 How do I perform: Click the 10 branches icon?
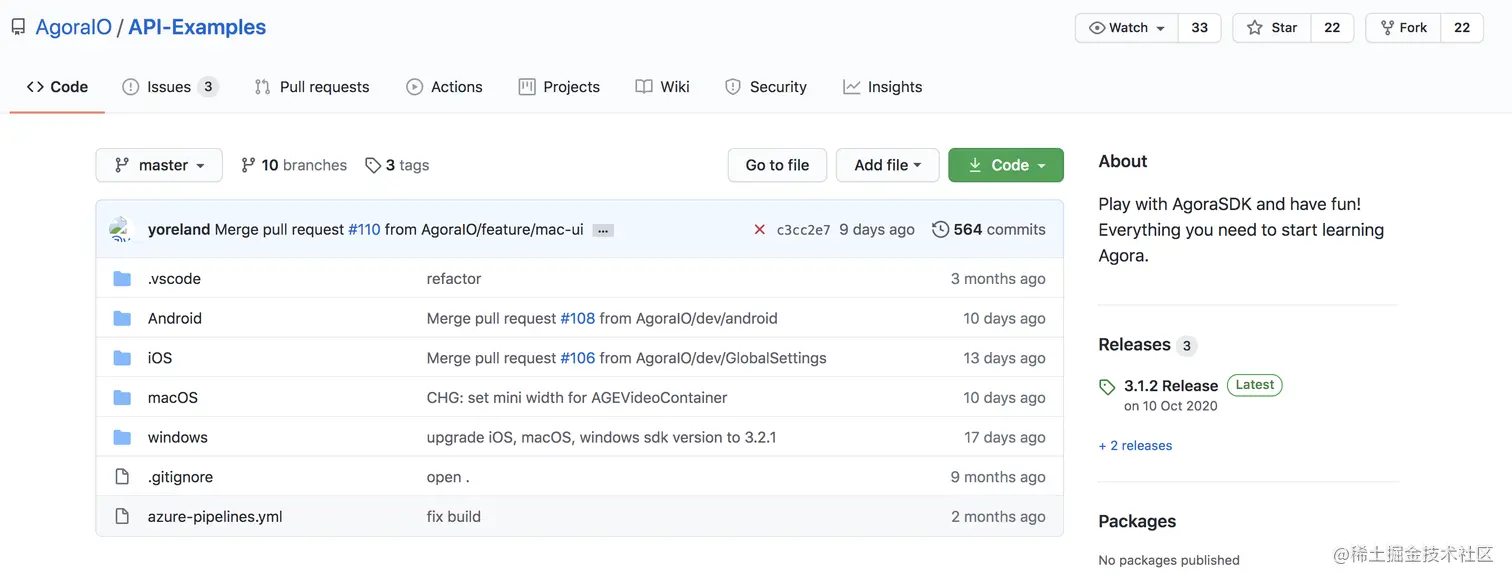pyautogui.click(x=249, y=165)
